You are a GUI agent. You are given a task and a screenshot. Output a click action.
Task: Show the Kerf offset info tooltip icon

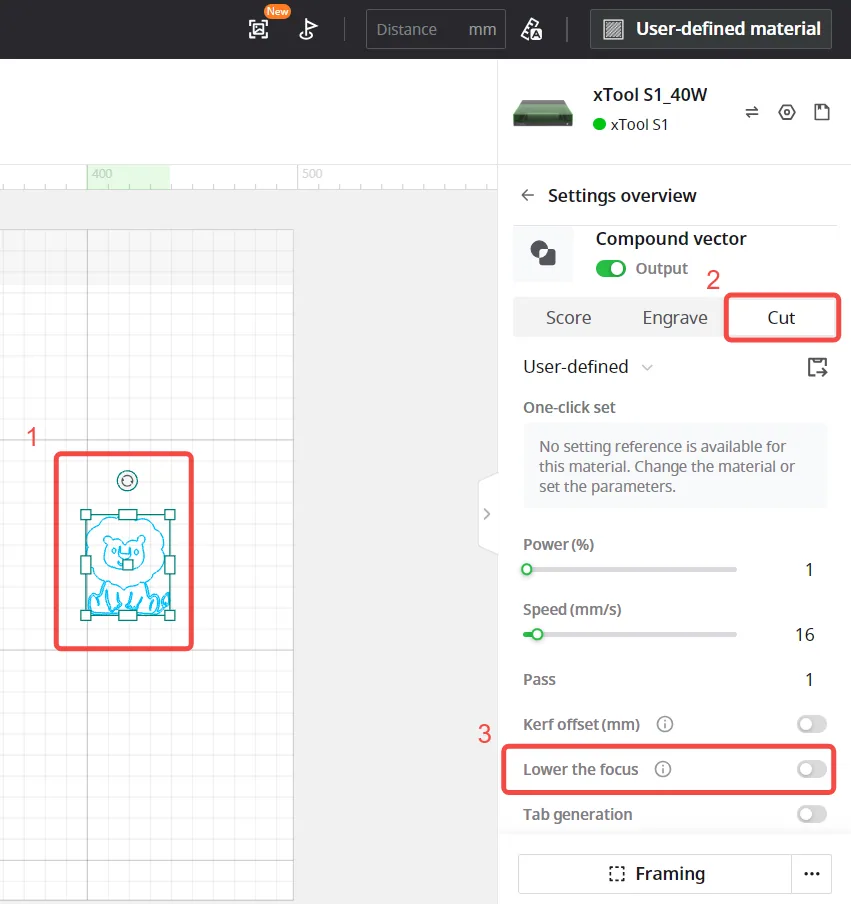click(x=665, y=724)
